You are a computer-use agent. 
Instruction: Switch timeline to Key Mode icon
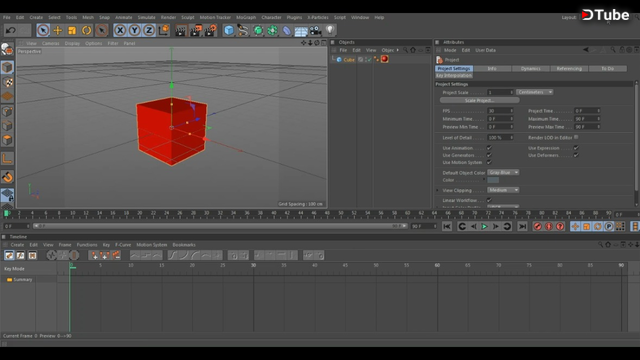pos(9,256)
